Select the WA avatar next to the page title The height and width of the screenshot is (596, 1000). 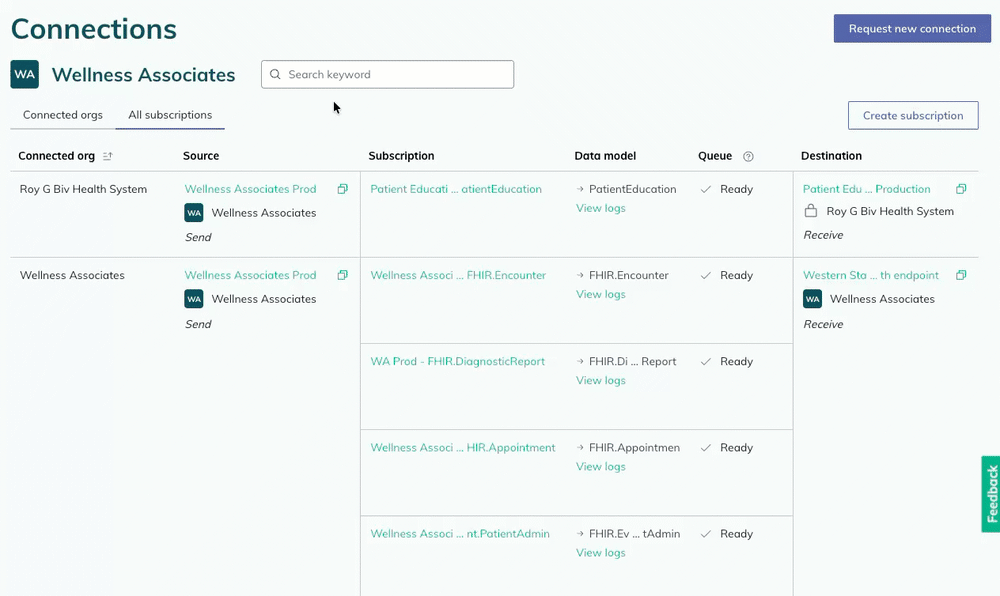(x=24, y=74)
